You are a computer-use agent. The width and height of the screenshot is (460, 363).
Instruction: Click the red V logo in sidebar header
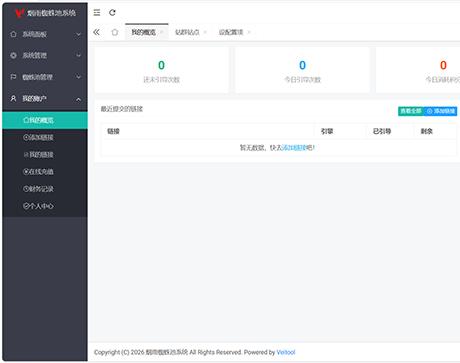19,13
